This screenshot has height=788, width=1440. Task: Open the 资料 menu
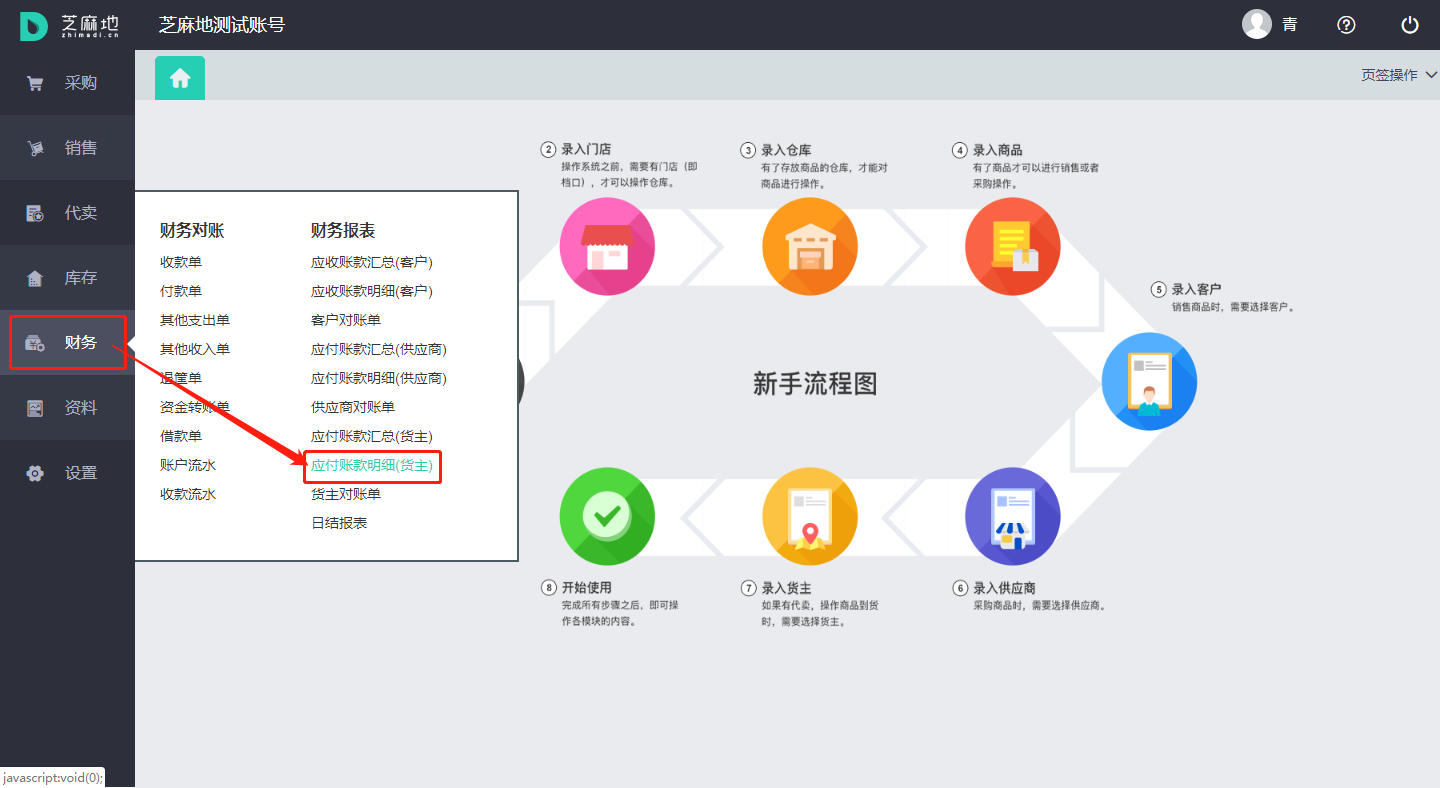point(67,408)
